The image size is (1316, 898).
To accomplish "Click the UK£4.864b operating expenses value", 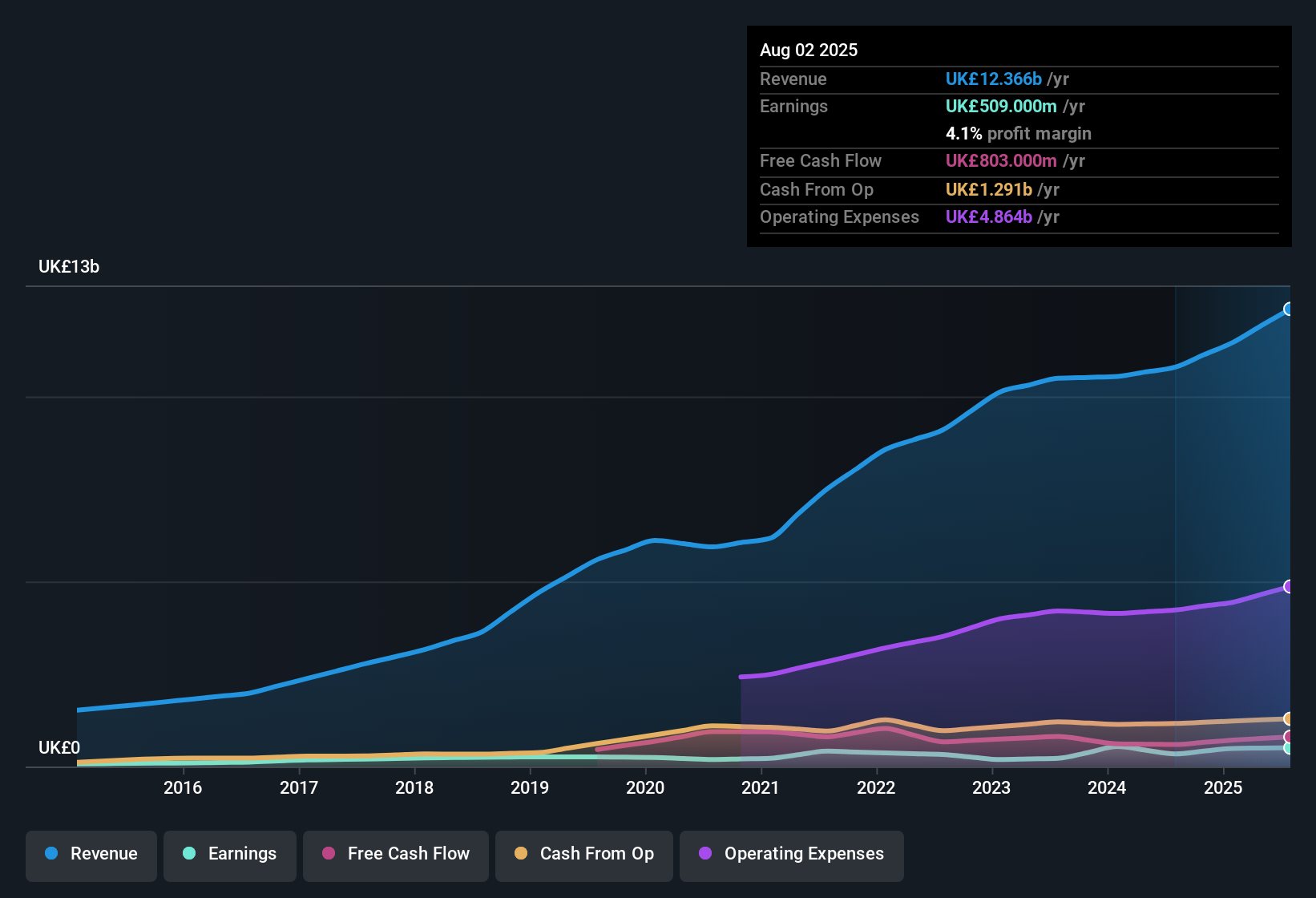I will (988, 217).
